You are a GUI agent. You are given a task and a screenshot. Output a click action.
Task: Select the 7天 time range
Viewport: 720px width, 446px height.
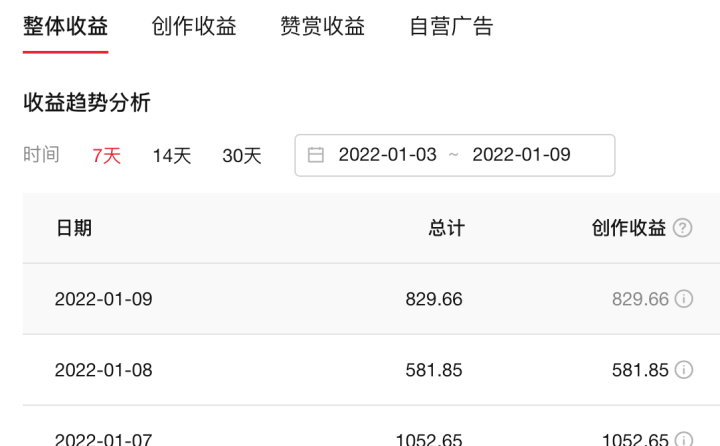coord(106,155)
